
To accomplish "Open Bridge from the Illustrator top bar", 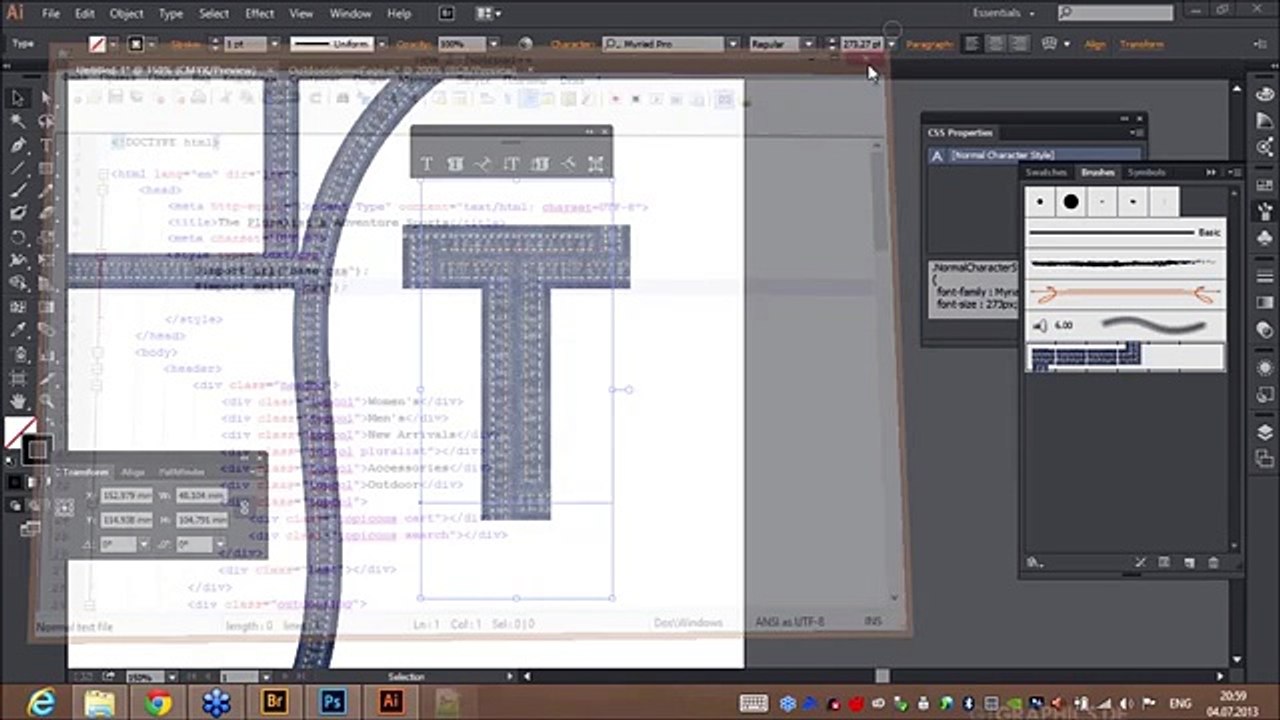I will pos(447,14).
